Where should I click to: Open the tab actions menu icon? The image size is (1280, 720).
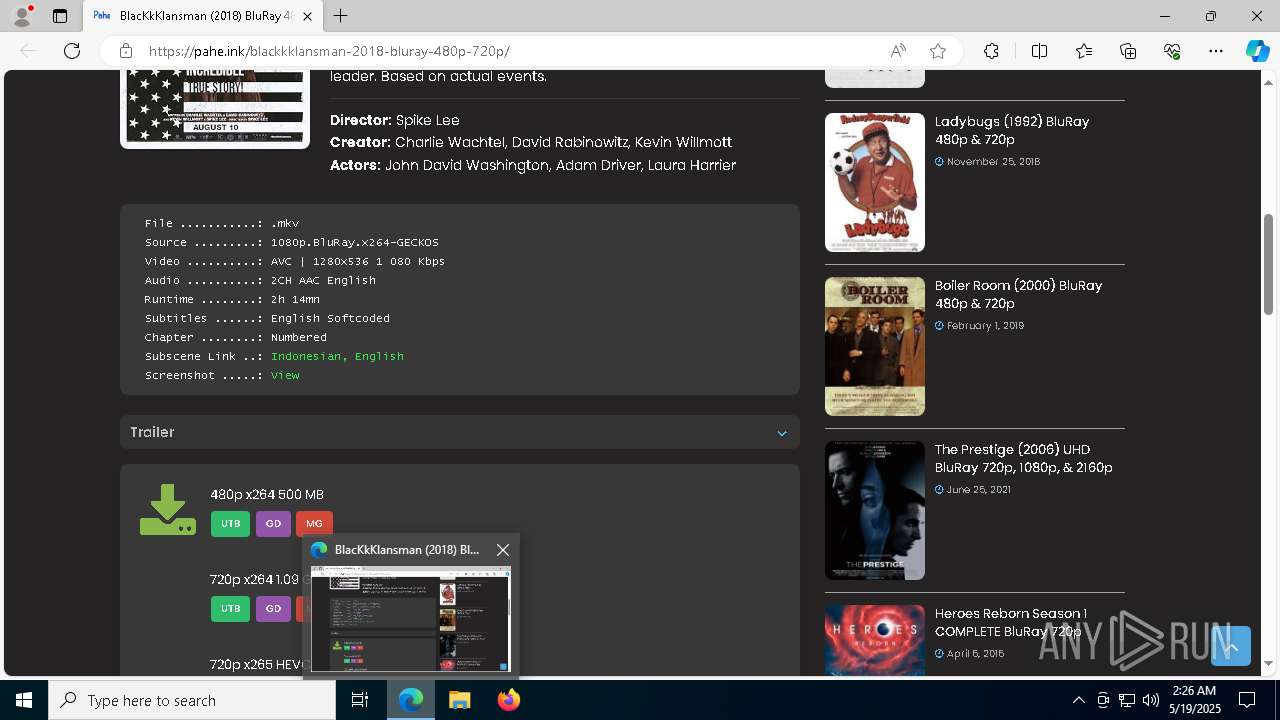click(x=60, y=16)
